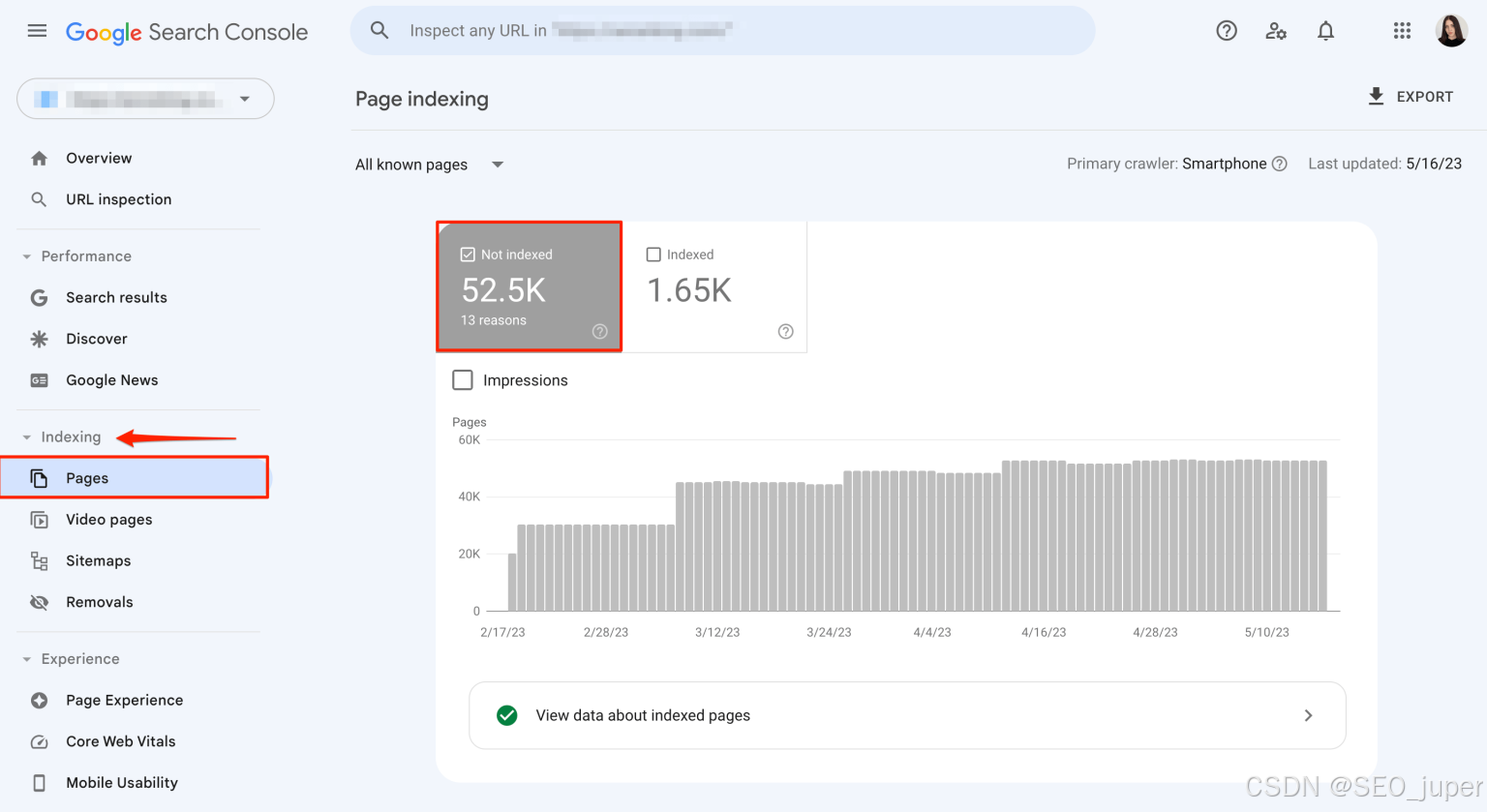Click the Pages document icon
1487x812 pixels.
coord(39,478)
